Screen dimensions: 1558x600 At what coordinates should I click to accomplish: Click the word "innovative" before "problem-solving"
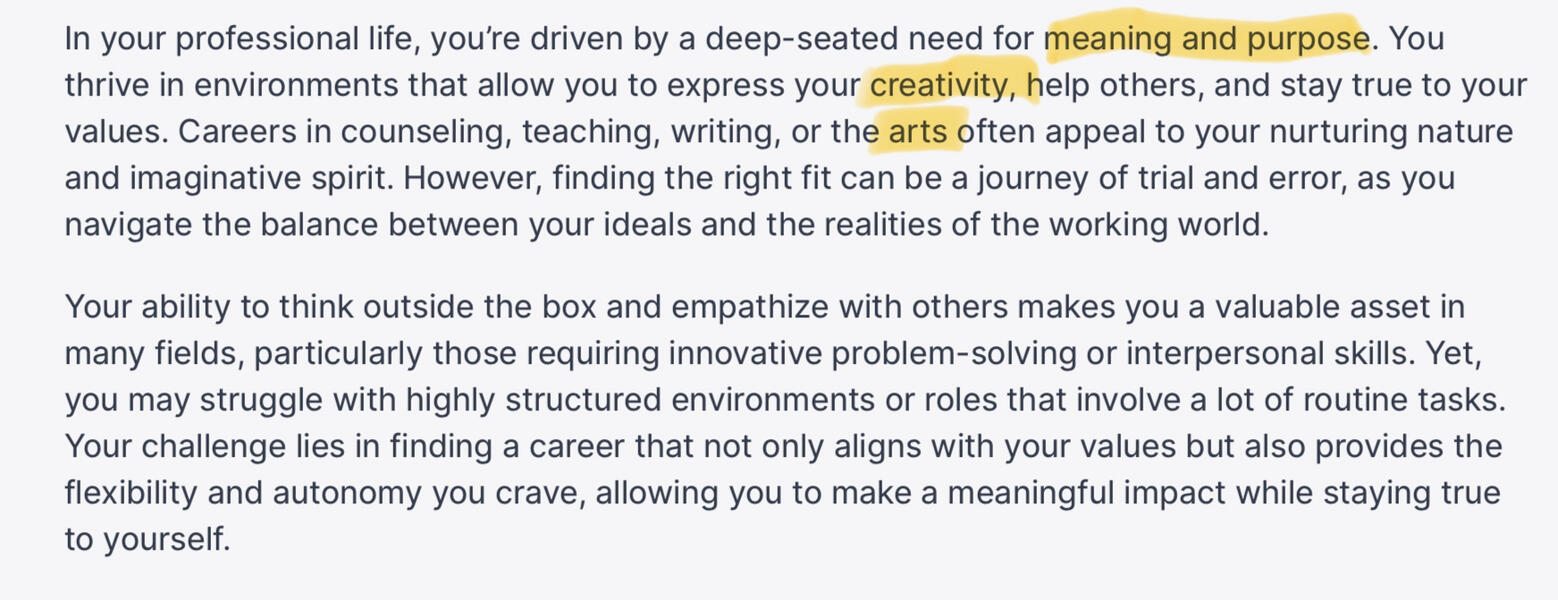pos(745,353)
